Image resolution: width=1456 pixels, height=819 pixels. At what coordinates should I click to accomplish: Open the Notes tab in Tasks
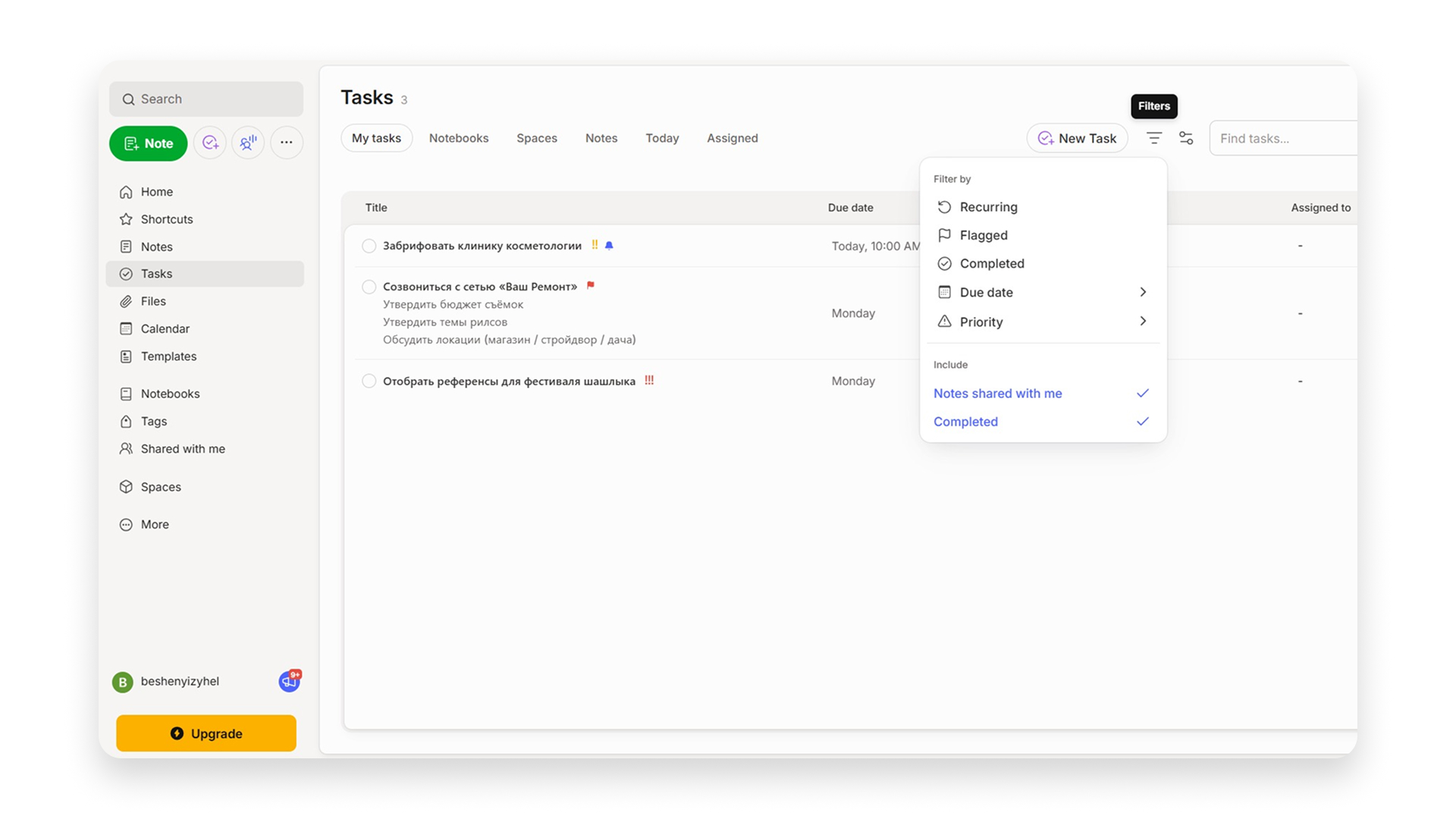[601, 138]
